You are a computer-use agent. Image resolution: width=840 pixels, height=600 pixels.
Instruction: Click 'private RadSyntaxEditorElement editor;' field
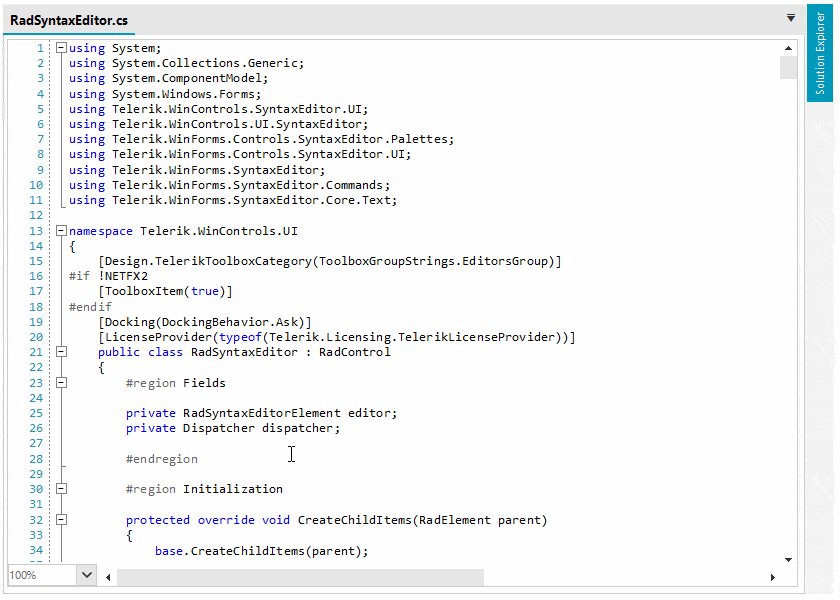click(261, 413)
